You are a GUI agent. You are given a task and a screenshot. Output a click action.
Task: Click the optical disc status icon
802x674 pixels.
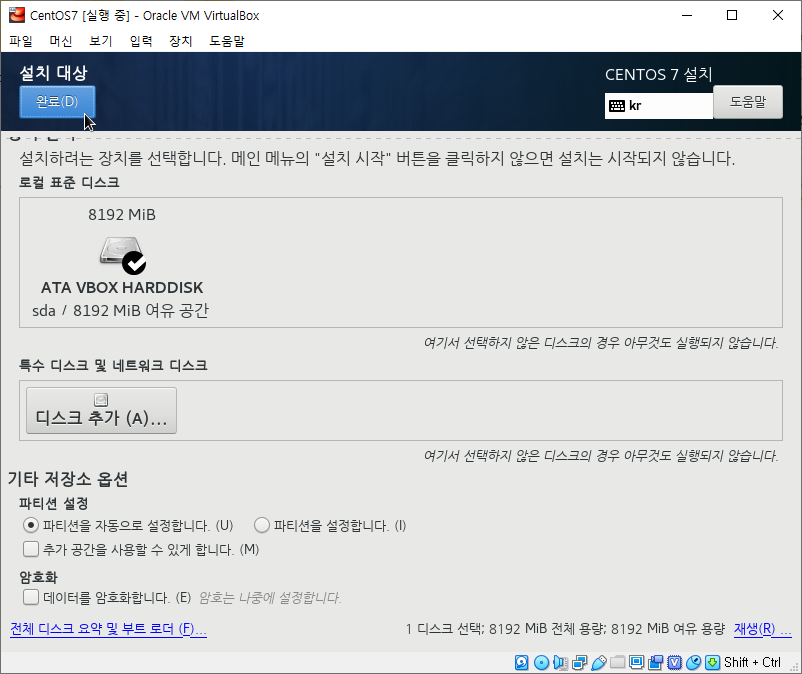[x=541, y=662]
